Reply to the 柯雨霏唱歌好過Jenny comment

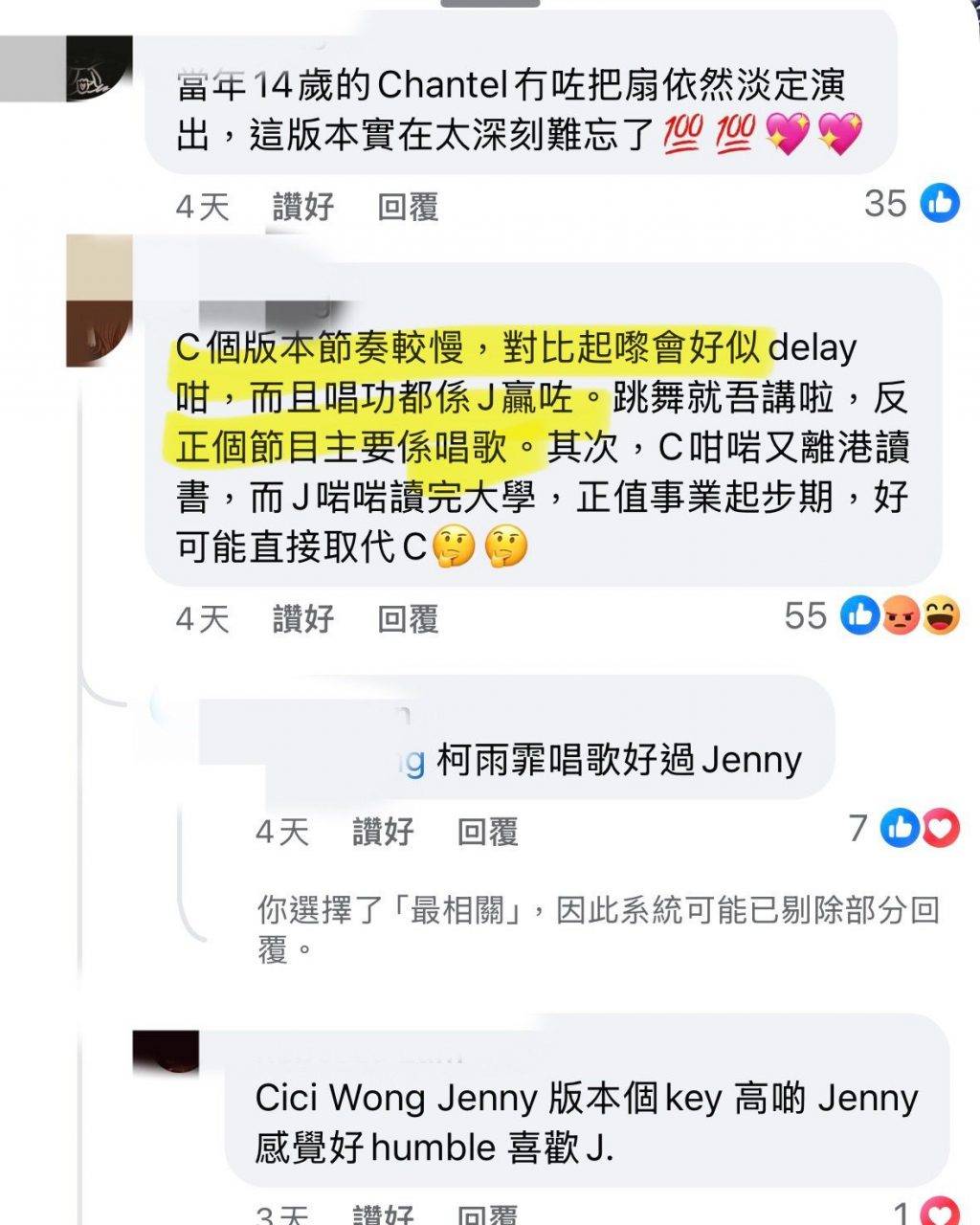pyautogui.click(x=488, y=831)
